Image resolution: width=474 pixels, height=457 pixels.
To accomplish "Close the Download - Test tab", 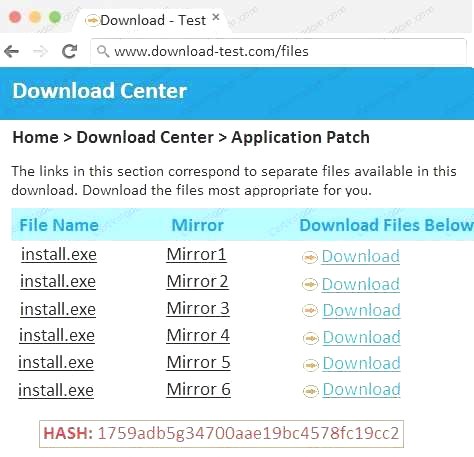I will 216,17.
